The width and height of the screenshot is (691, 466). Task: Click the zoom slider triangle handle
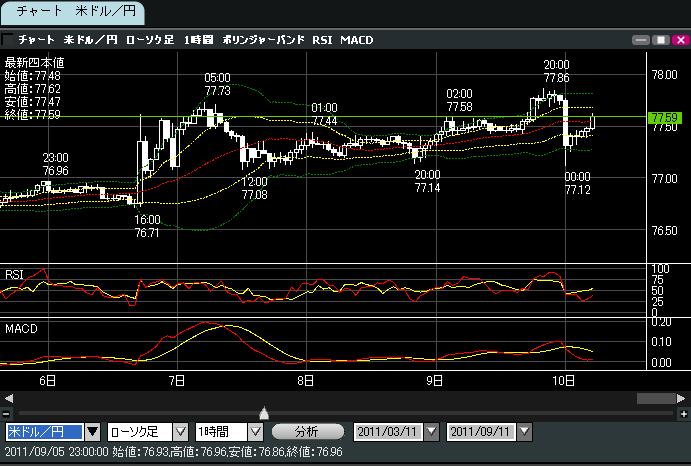(263, 412)
